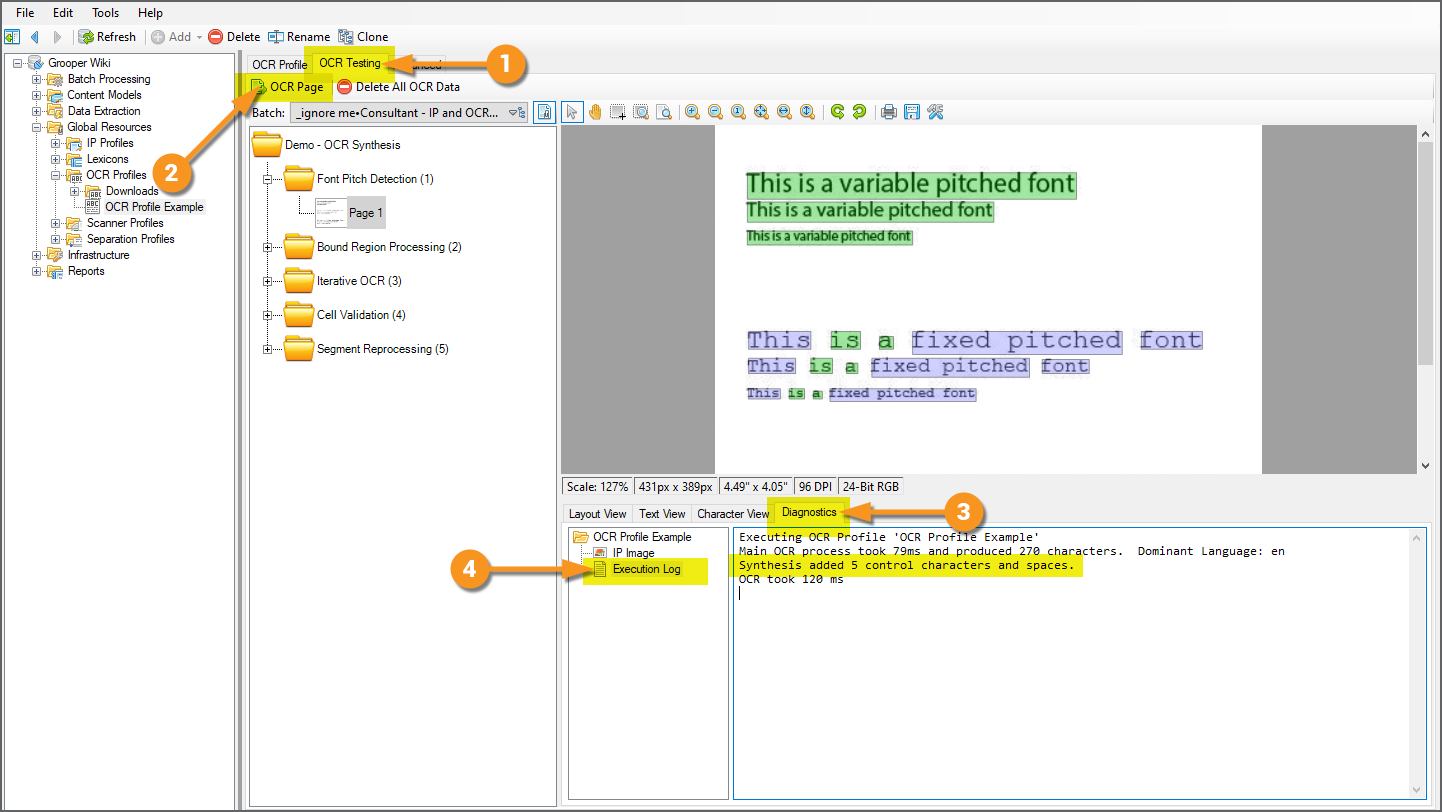
Task: Click the save disk icon
Action: (x=911, y=112)
